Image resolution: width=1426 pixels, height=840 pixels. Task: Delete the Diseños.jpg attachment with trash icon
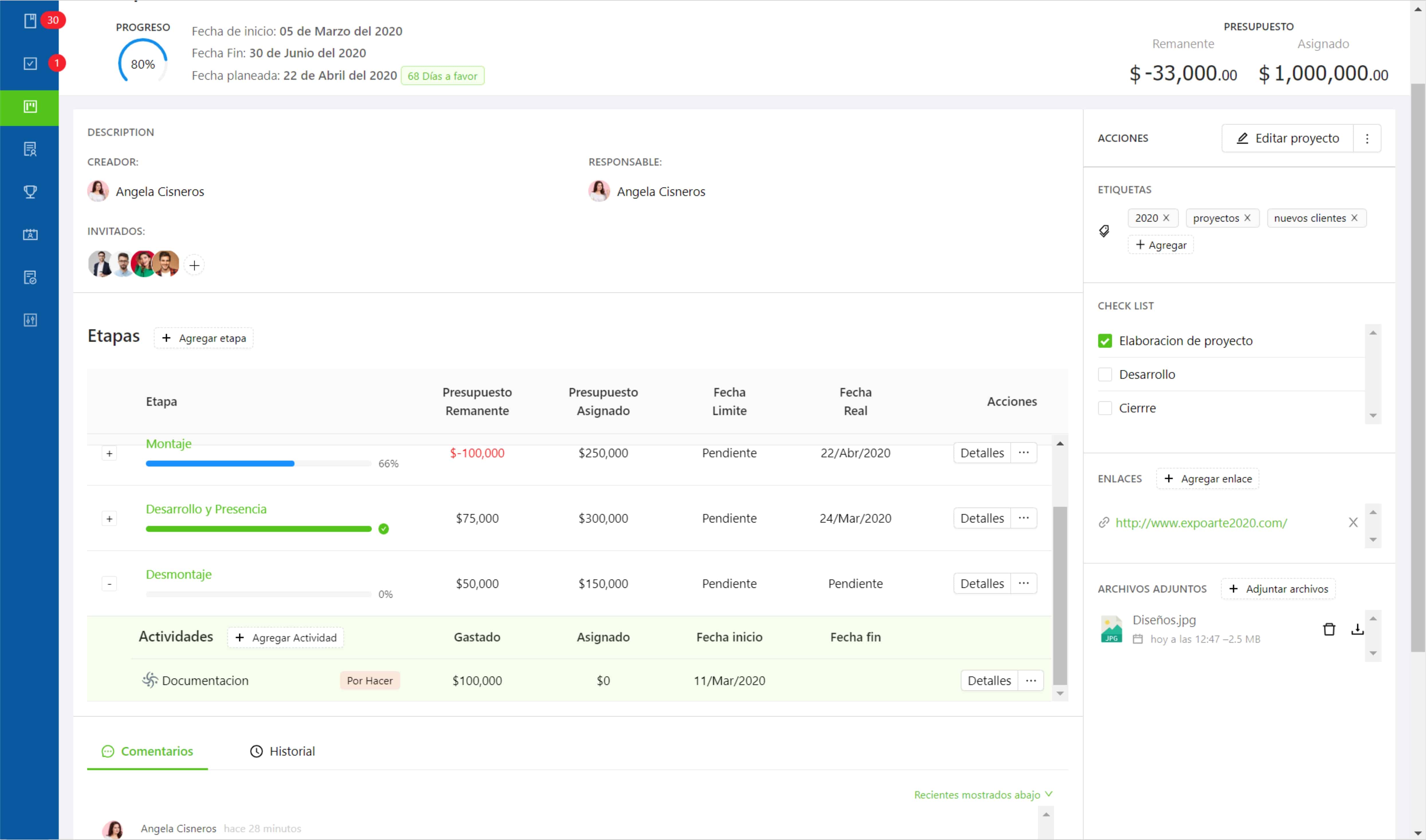coord(1329,629)
